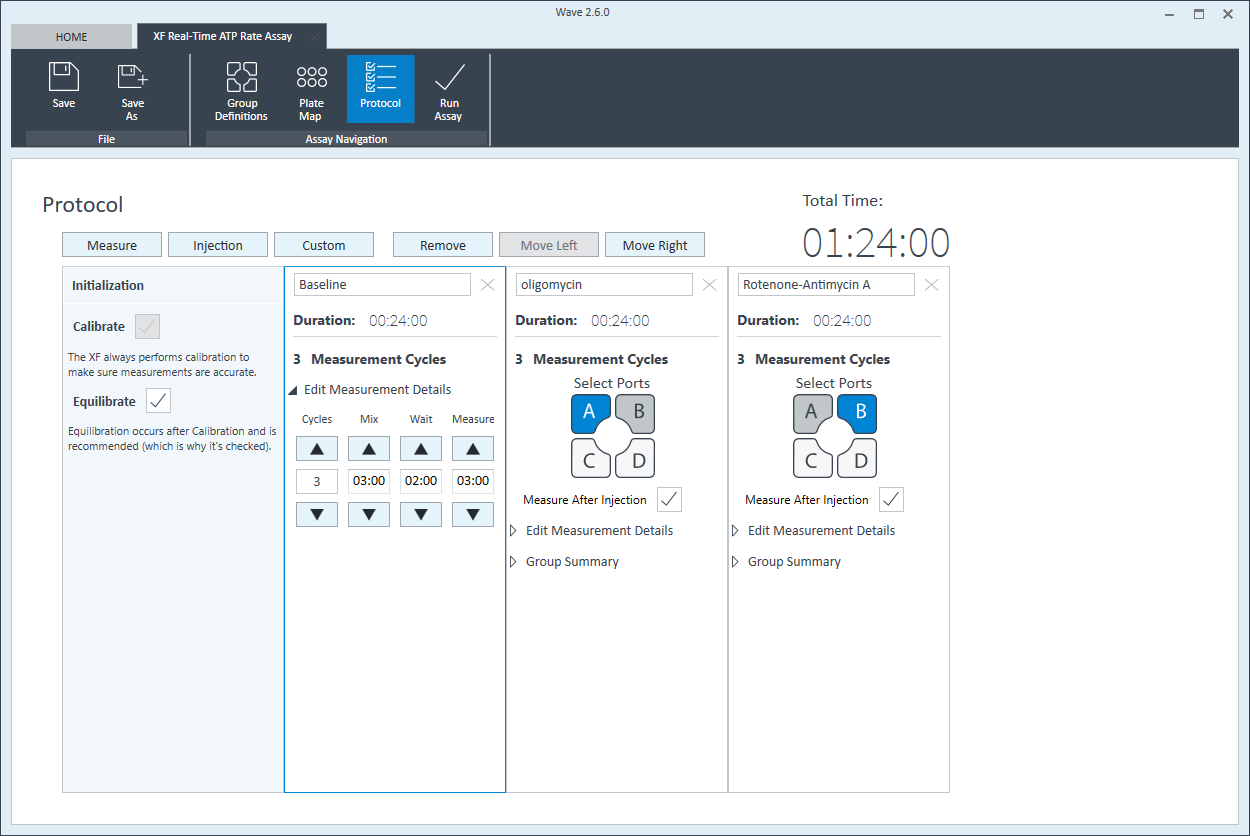This screenshot has width=1250, height=836.
Task: Click the Run Assay icon
Action: (x=449, y=90)
